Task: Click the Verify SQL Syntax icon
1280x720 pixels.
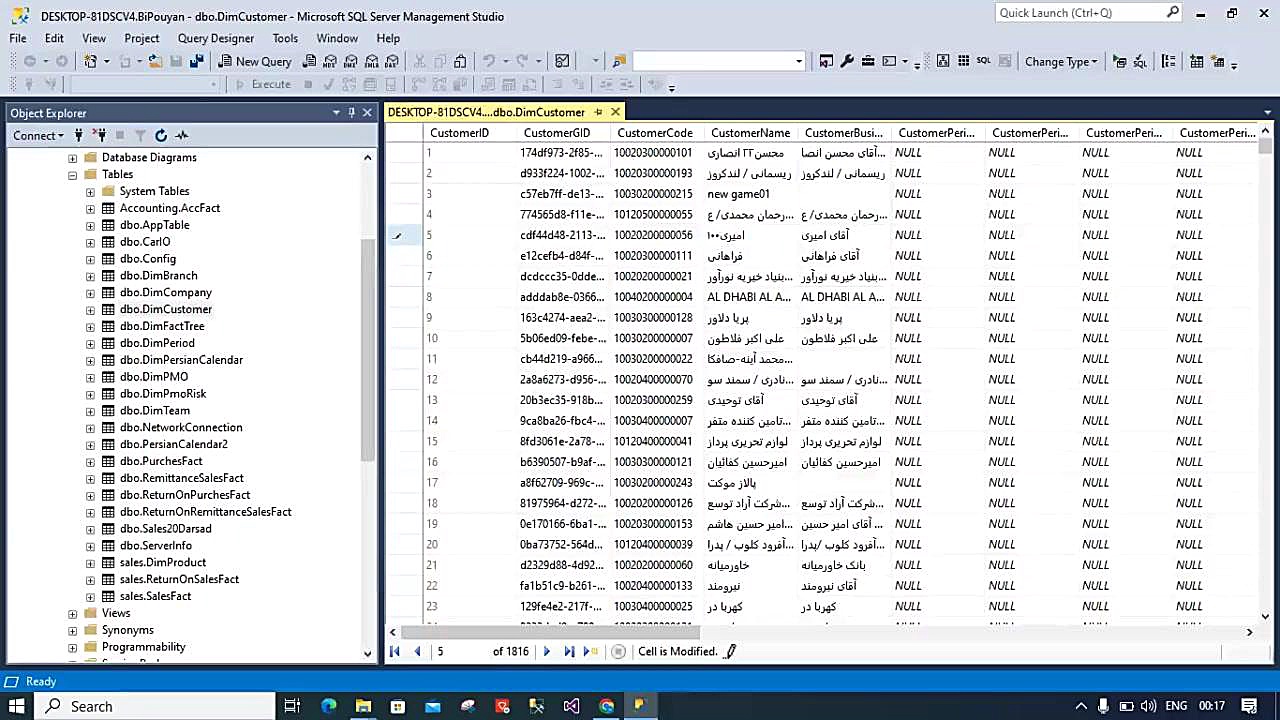Action: click(1140, 61)
